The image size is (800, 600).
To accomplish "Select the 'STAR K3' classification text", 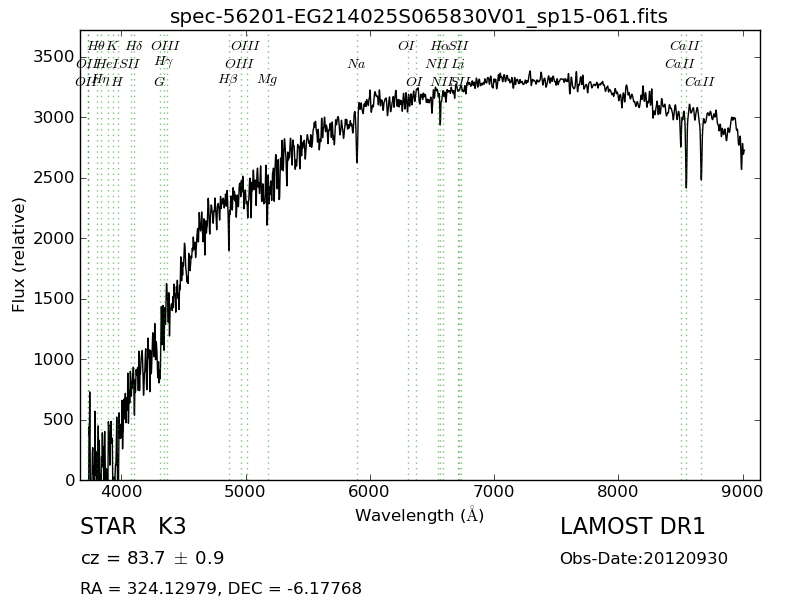I will click(x=133, y=527).
